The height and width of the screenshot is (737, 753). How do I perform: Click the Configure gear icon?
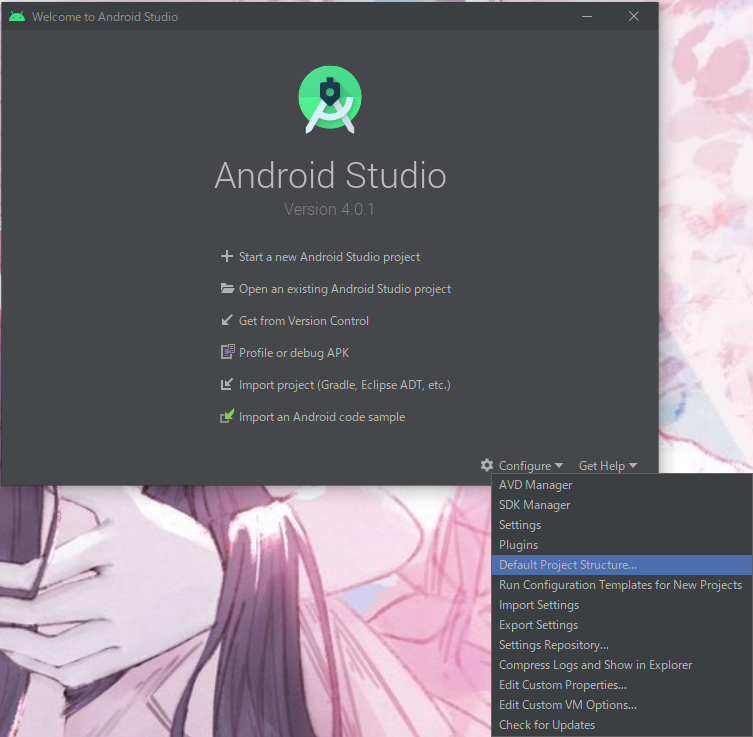pos(487,465)
